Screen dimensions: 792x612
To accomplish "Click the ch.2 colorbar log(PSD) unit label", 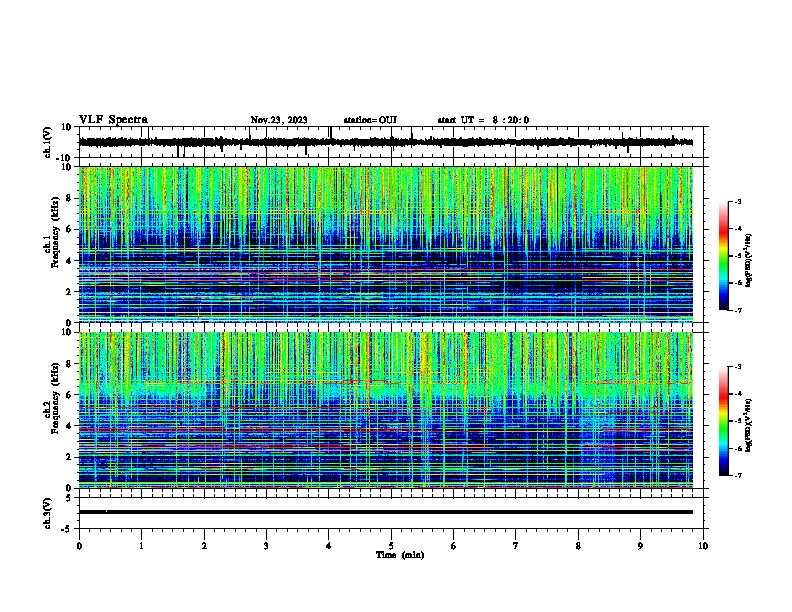I will 749,425.
